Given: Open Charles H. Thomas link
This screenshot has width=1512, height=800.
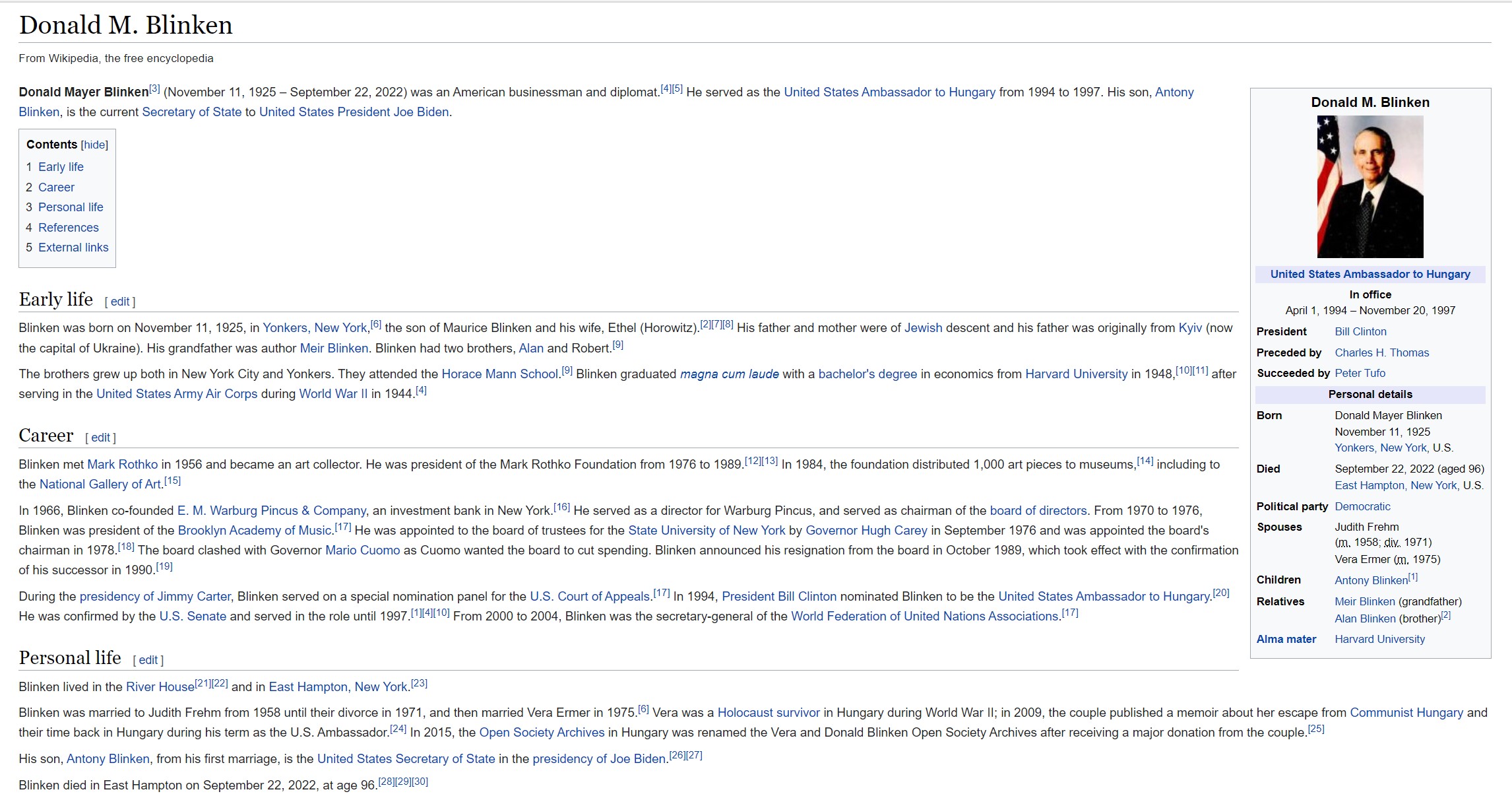Looking at the screenshot, I should (1381, 352).
